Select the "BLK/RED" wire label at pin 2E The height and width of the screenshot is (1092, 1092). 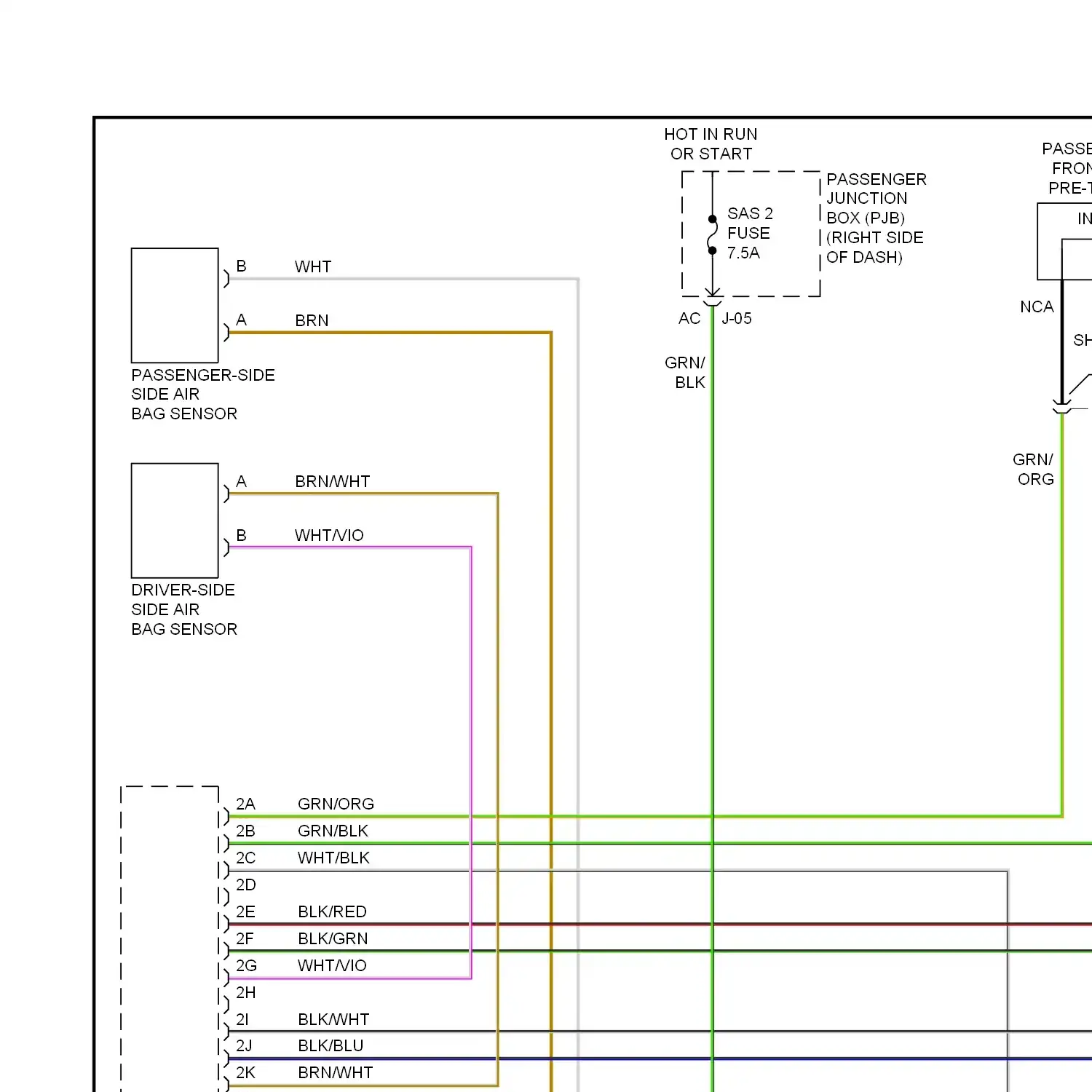(x=332, y=911)
